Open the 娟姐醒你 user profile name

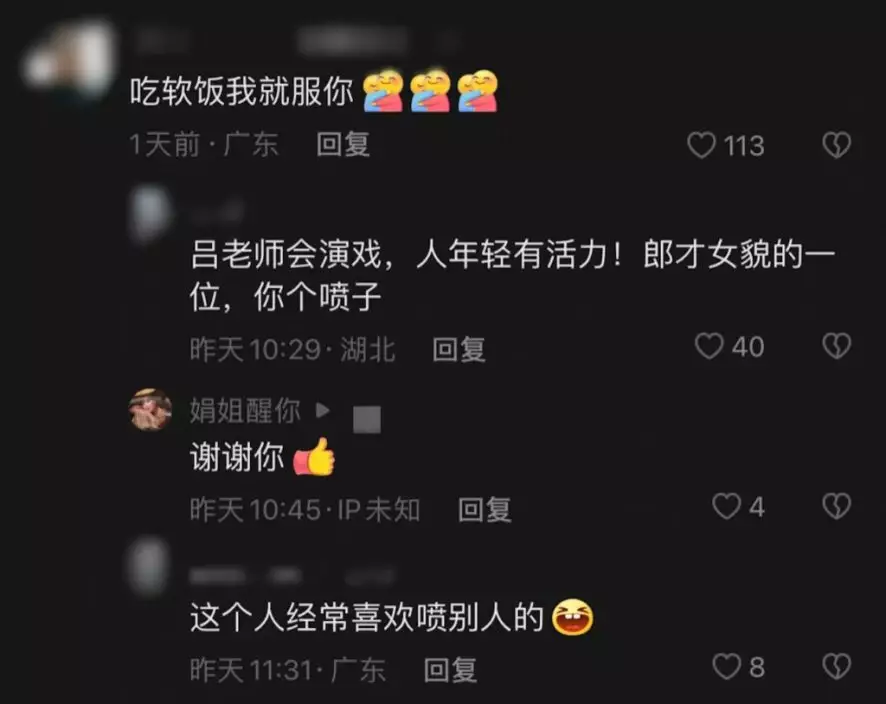pos(245,410)
